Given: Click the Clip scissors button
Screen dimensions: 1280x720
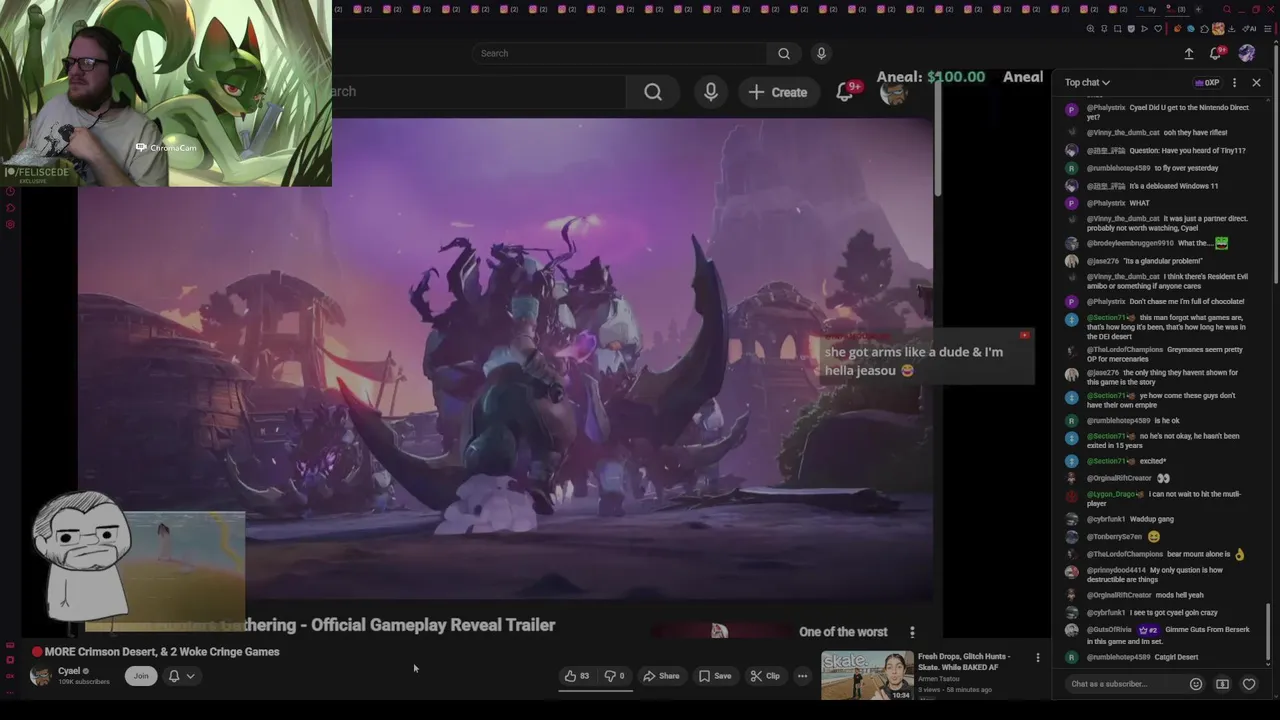Looking at the screenshot, I should [765, 676].
